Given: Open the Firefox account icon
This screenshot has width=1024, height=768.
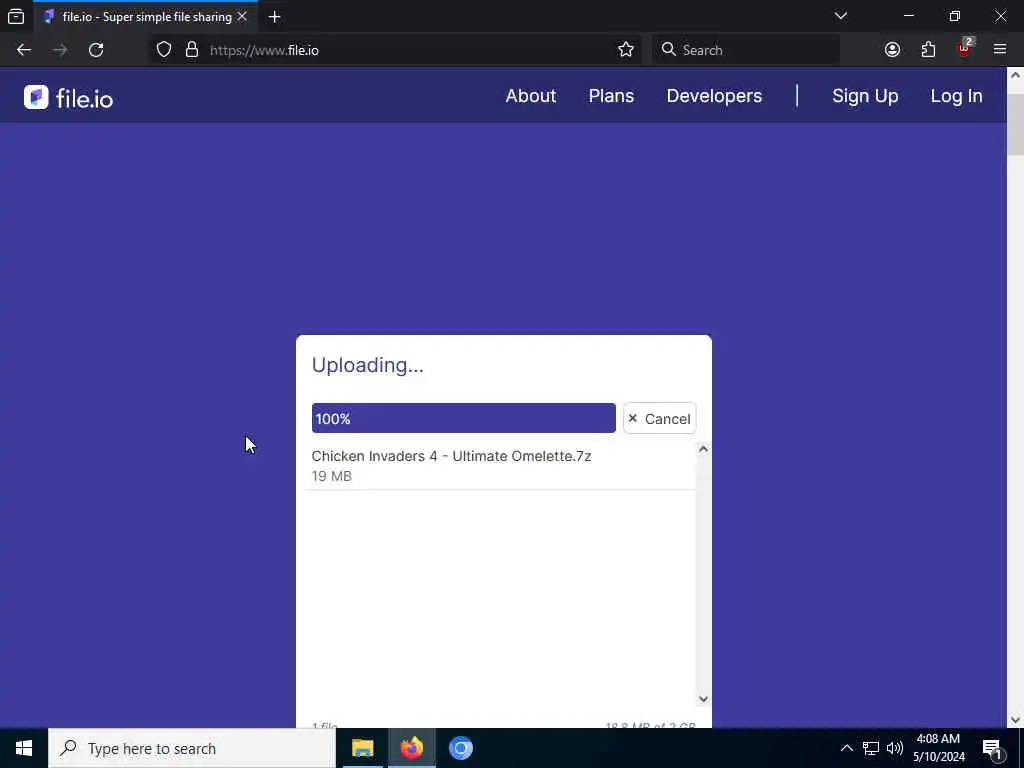Looking at the screenshot, I should click(892, 50).
